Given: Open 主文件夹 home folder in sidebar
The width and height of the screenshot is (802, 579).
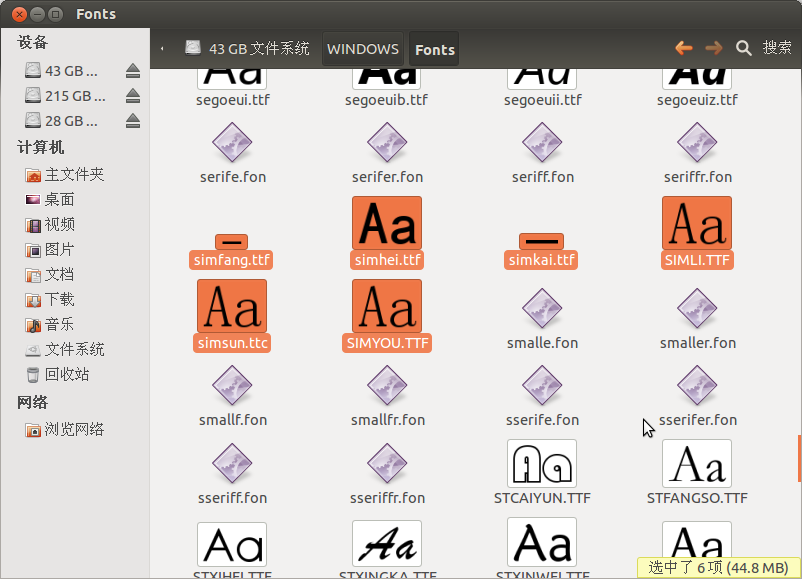Looking at the screenshot, I should [x=65, y=174].
